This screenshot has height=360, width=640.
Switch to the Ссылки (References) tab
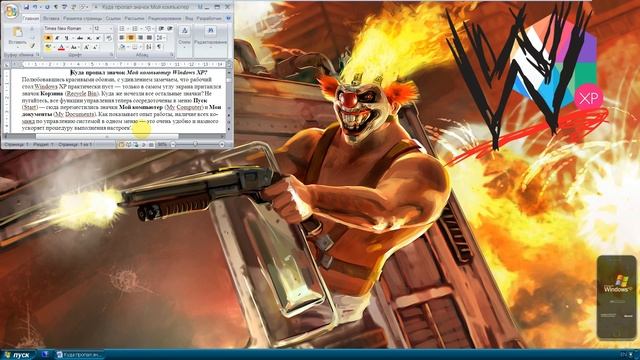point(113,18)
